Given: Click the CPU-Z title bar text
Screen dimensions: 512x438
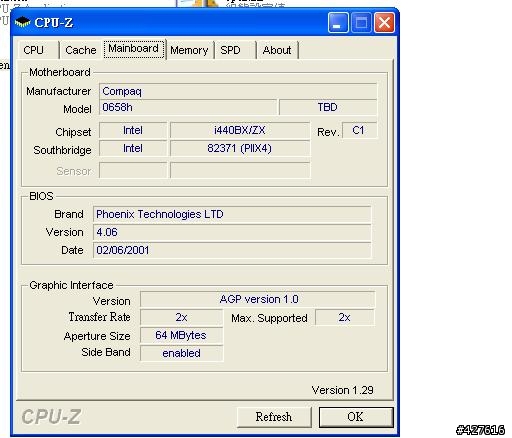Looking at the screenshot, I should 54,23.
